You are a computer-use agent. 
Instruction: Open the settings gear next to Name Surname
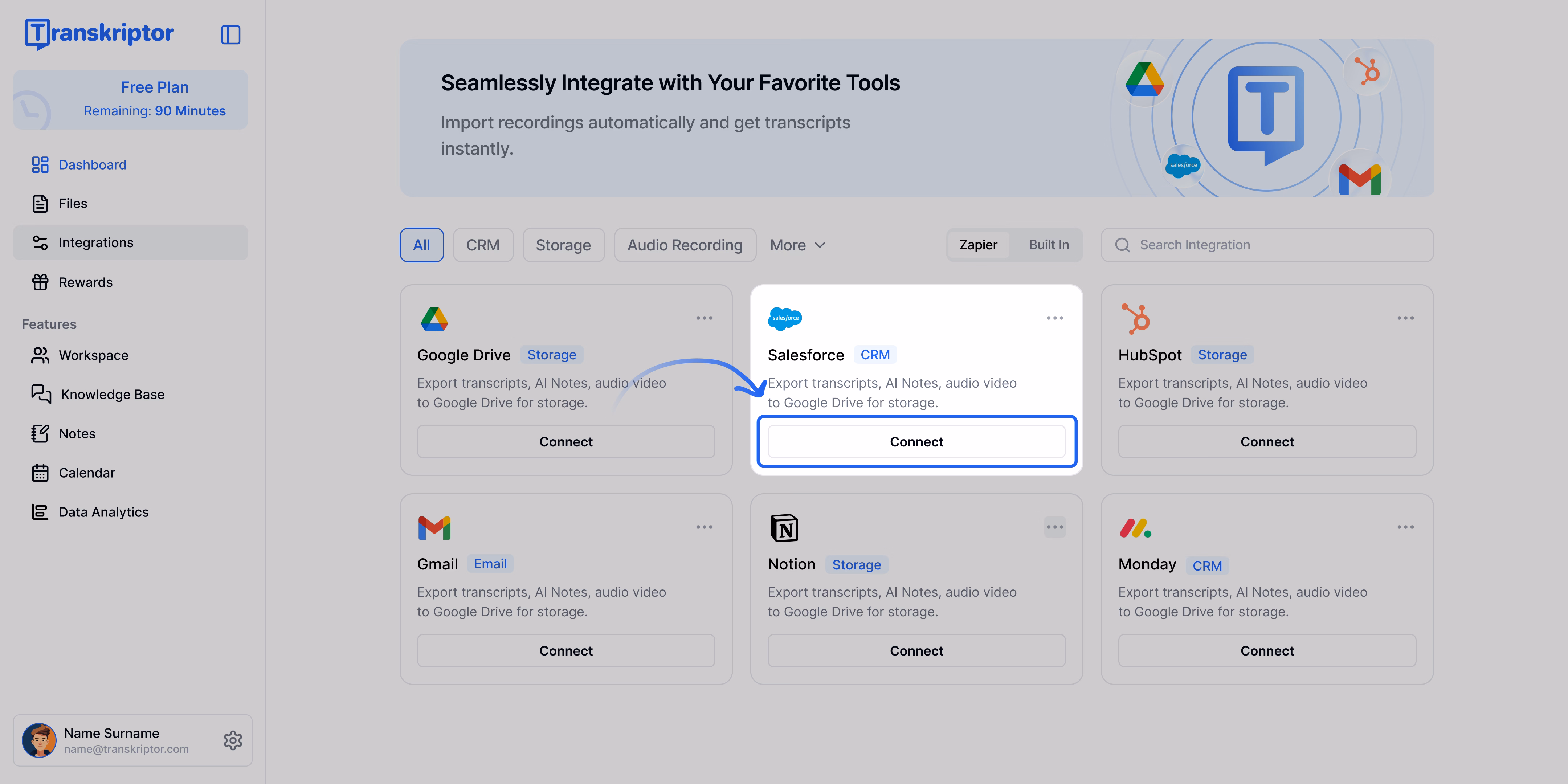233,740
